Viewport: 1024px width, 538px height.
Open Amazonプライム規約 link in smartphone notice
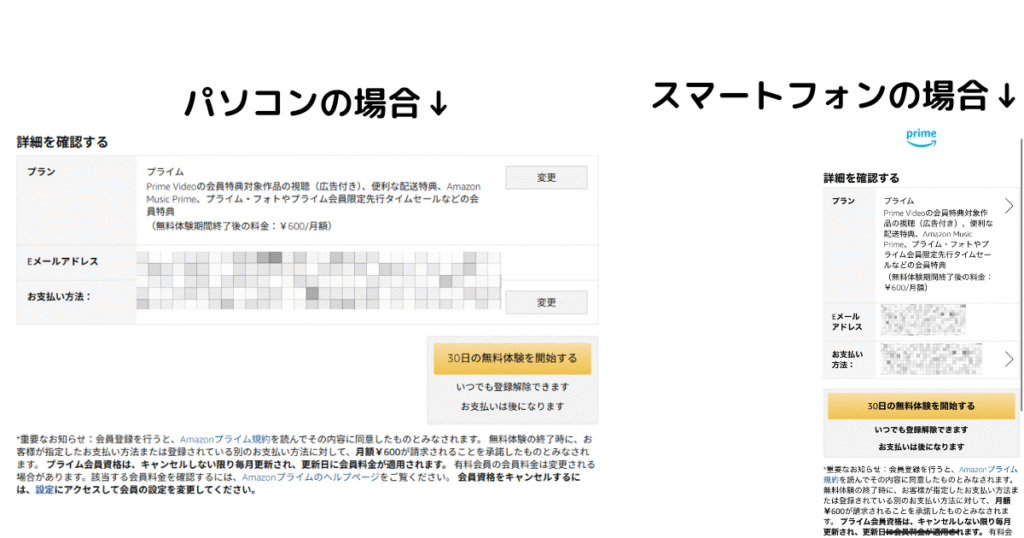(986, 469)
